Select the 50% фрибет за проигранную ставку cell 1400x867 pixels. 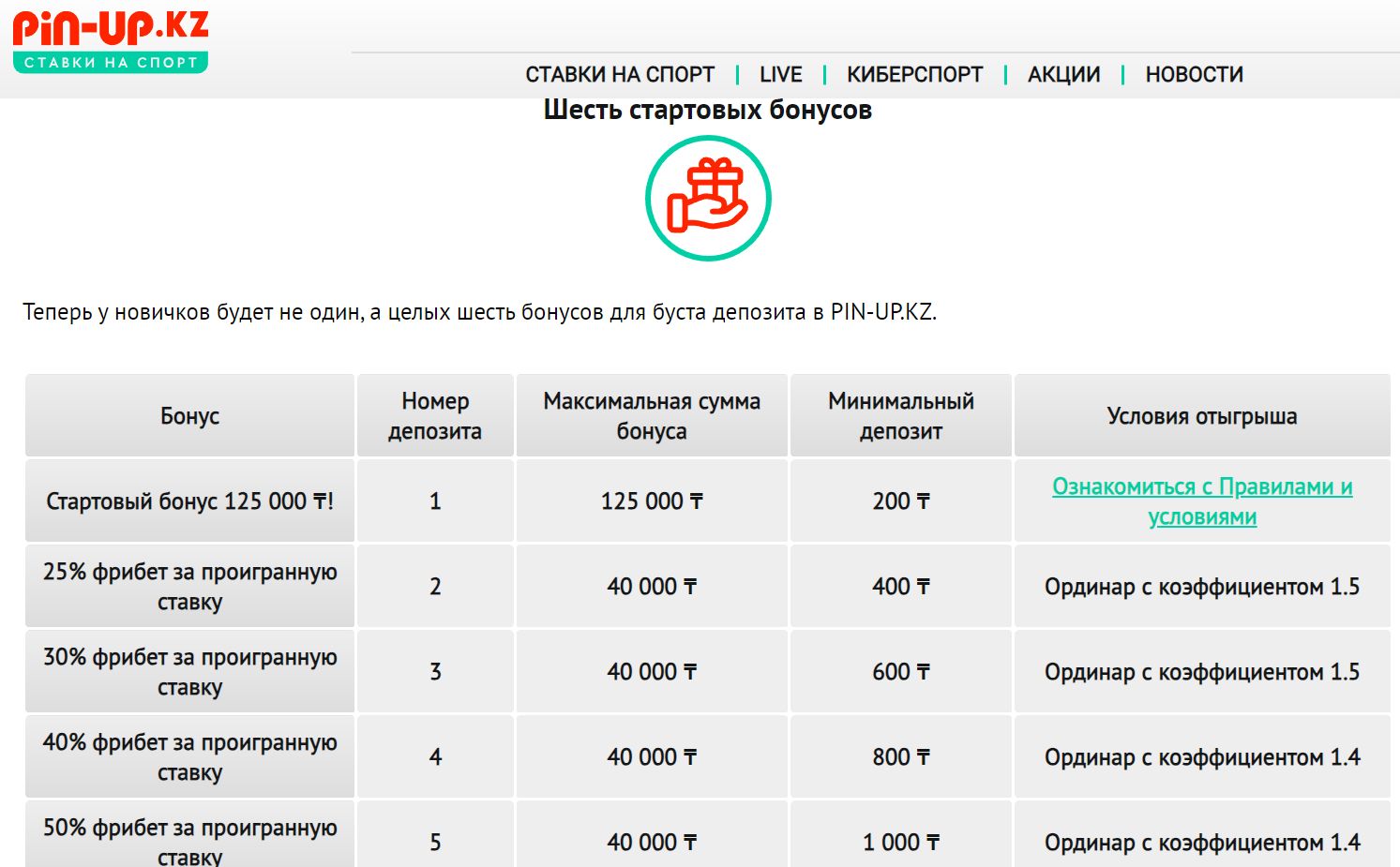tap(189, 834)
